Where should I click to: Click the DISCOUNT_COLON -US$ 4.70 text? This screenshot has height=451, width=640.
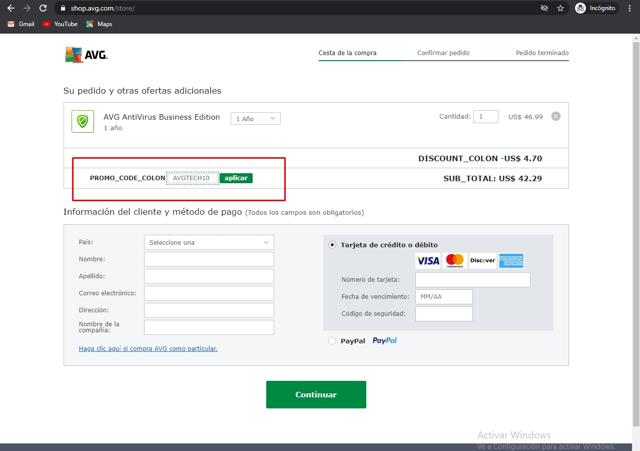480,158
